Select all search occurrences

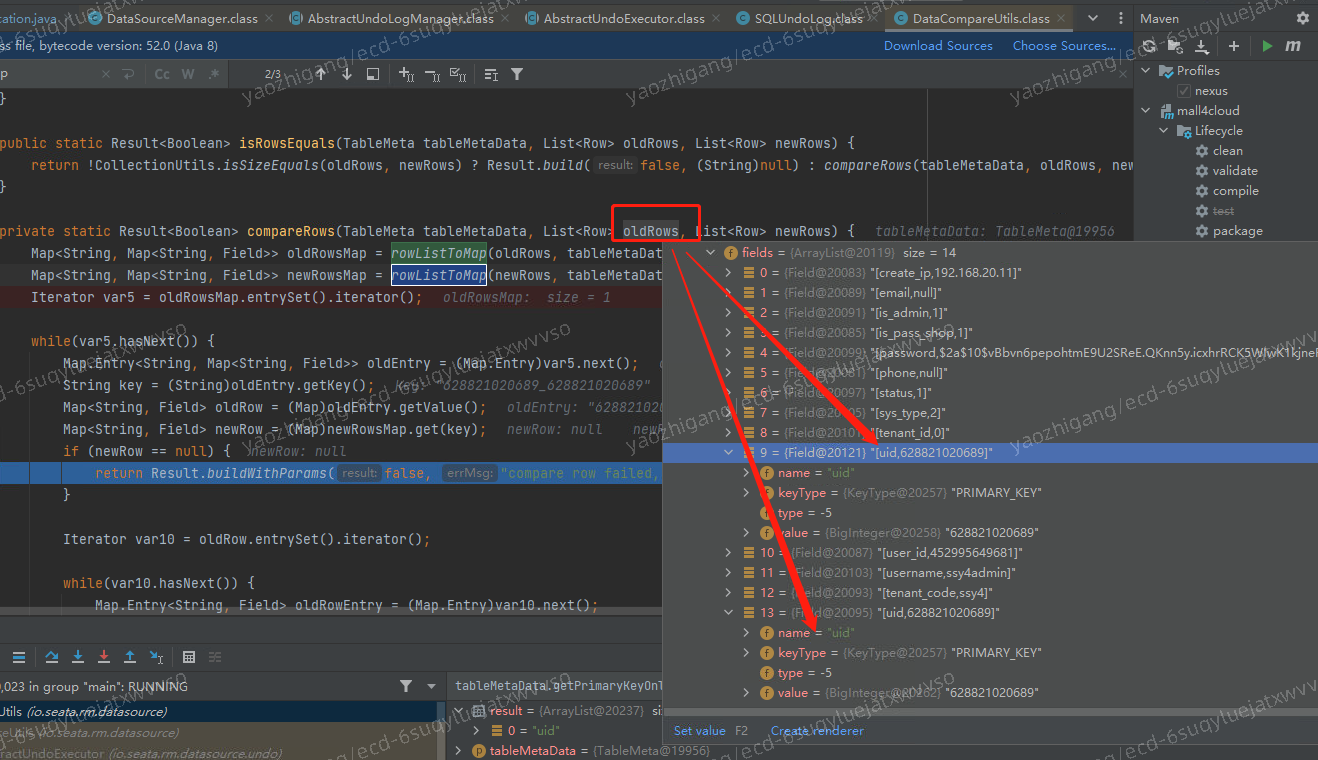(458, 74)
